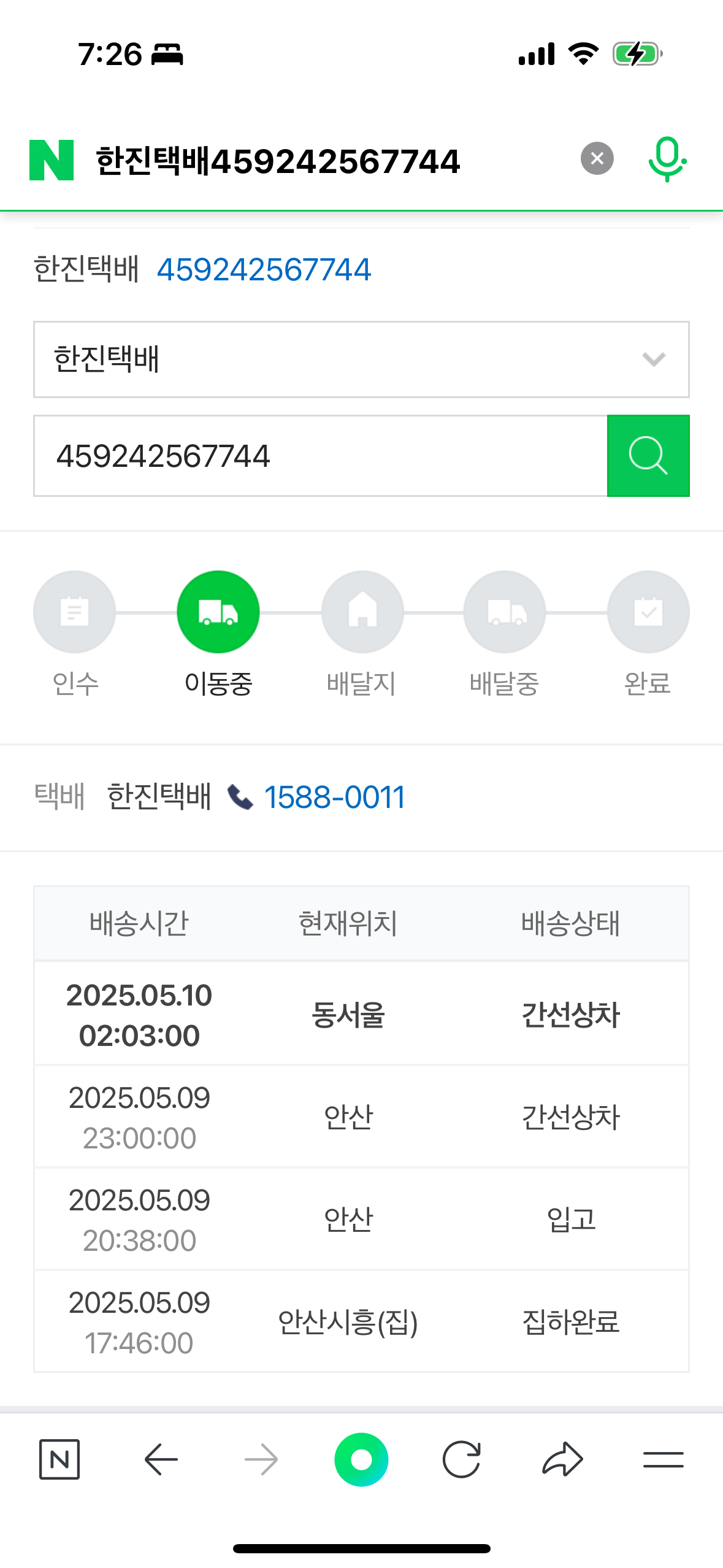This screenshot has width=723, height=1568.
Task: Open the 한진택배 courier dropdown
Action: [x=361, y=359]
